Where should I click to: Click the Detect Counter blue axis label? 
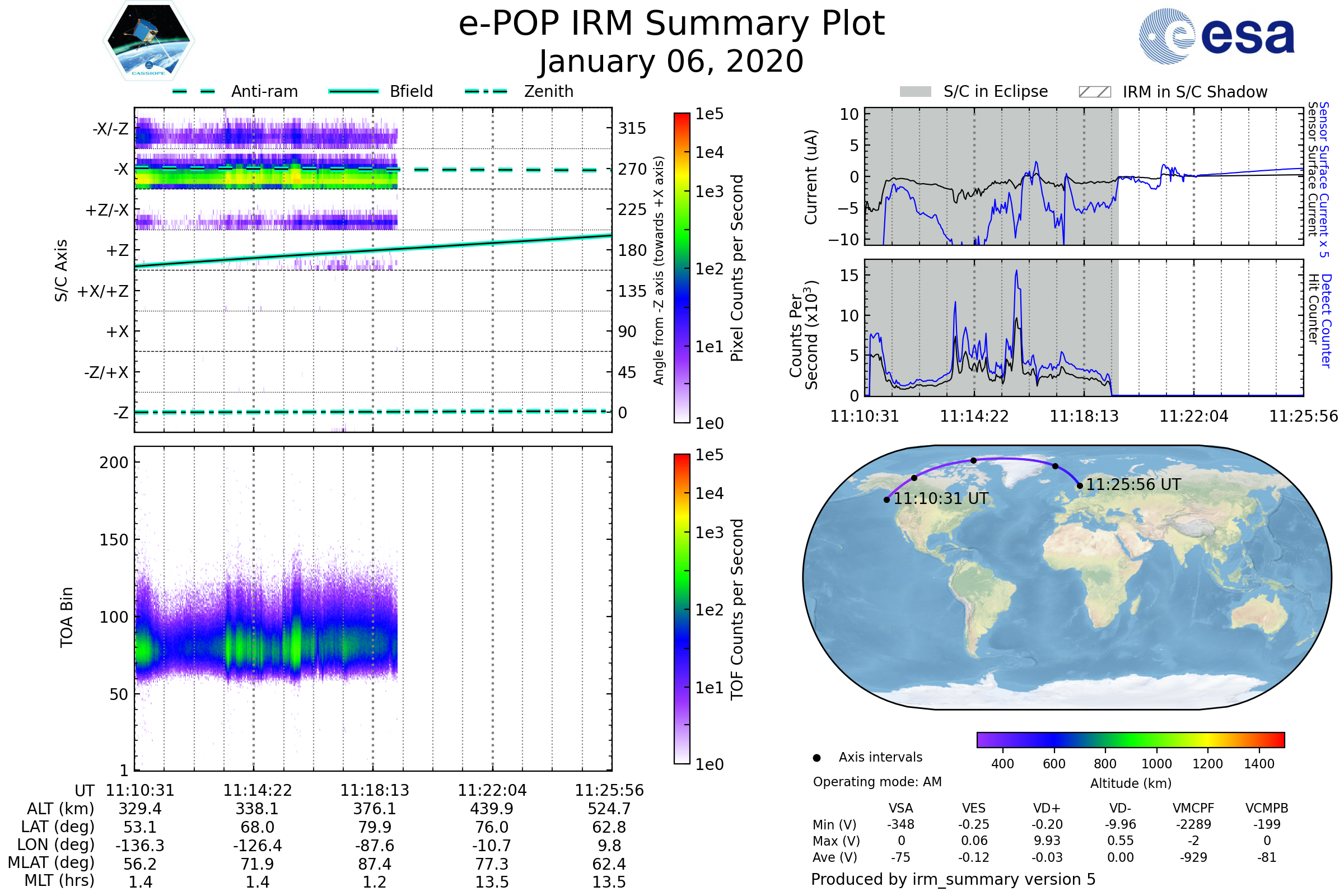click(x=1326, y=320)
